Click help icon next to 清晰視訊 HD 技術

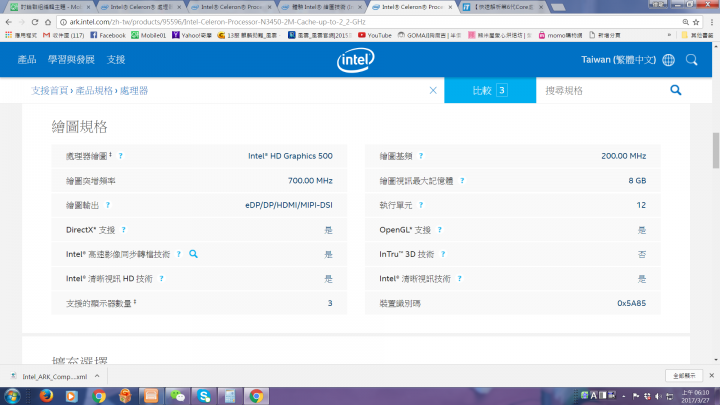pyautogui.click(x=162, y=279)
